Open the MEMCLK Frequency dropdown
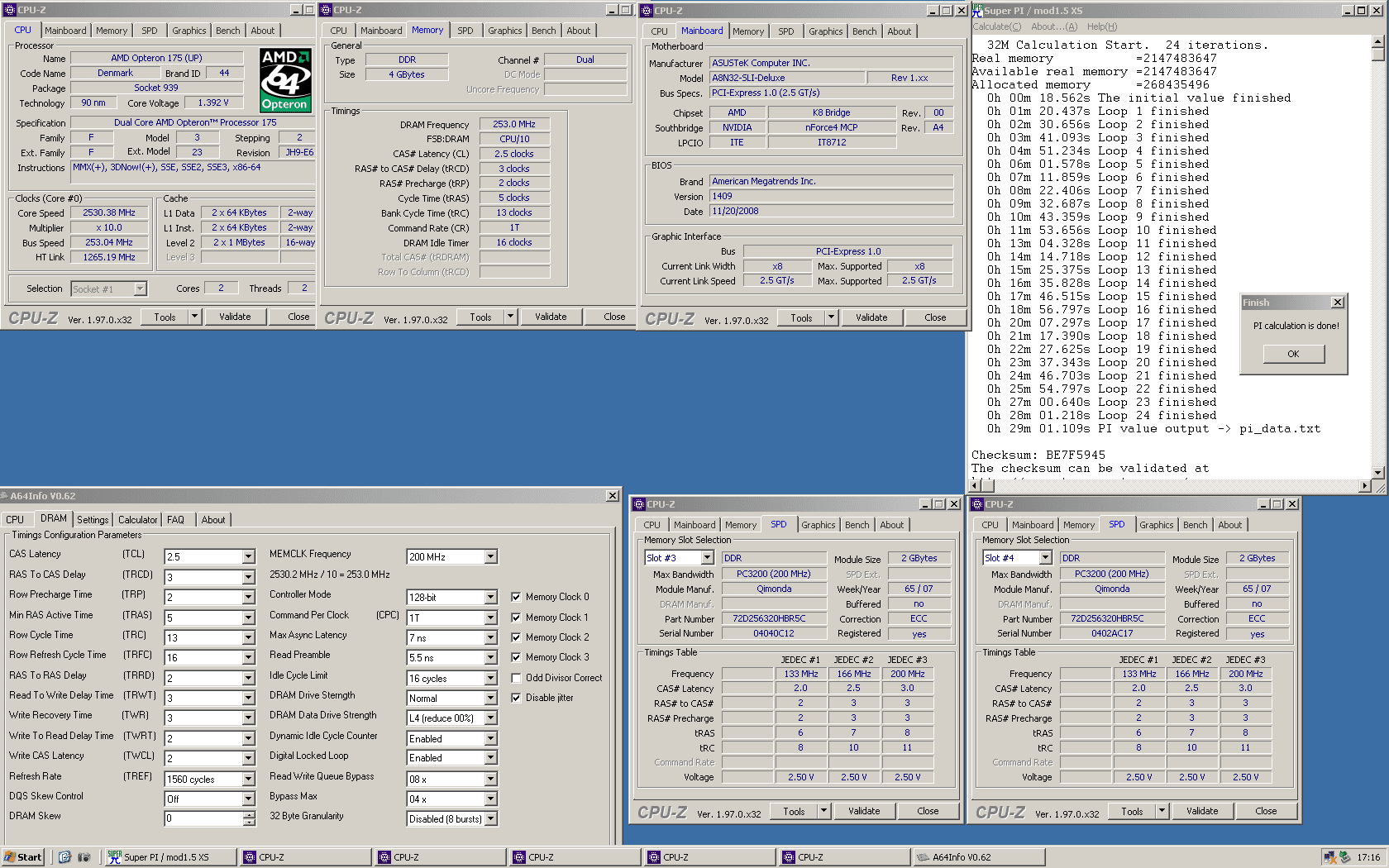 (x=490, y=557)
